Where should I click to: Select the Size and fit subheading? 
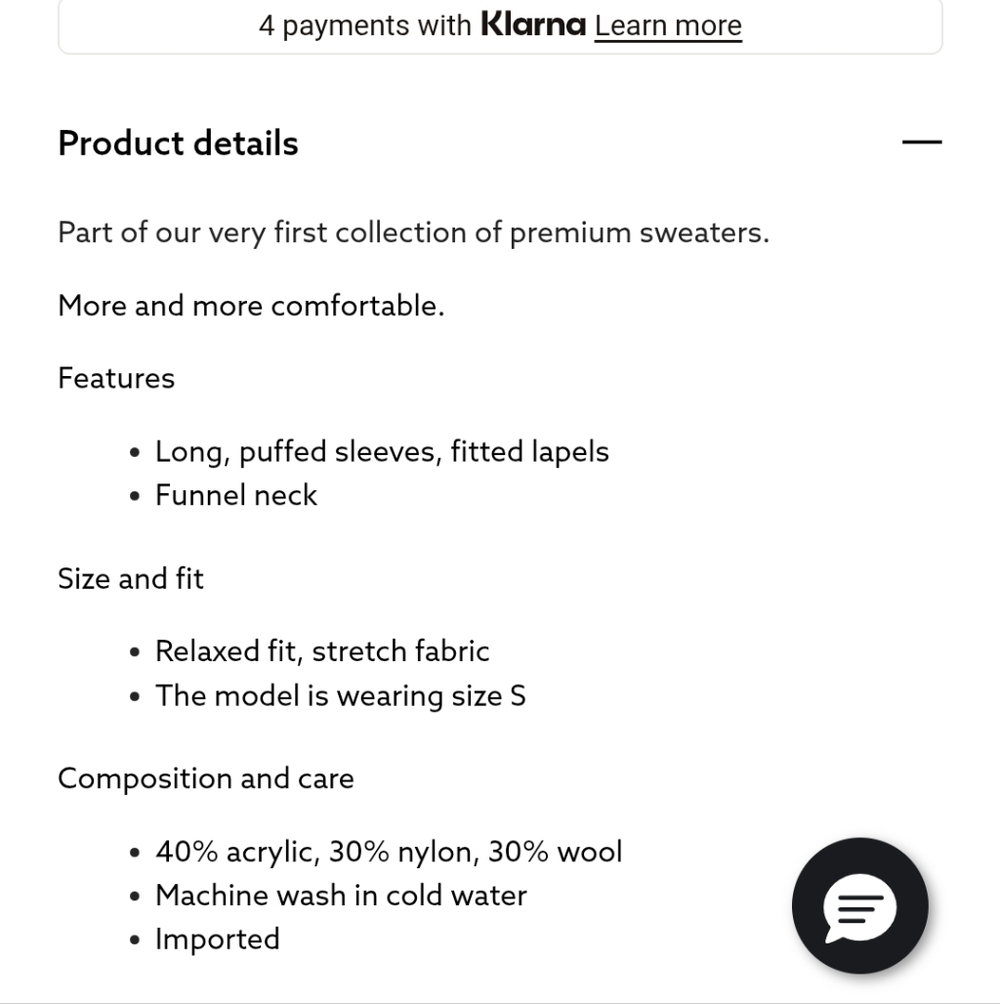click(131, 578)
